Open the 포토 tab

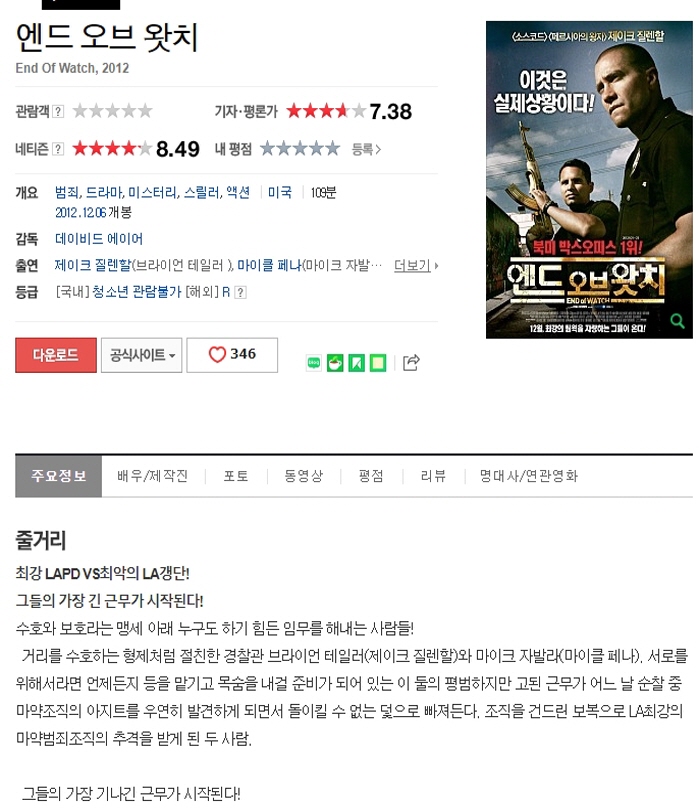236,476
